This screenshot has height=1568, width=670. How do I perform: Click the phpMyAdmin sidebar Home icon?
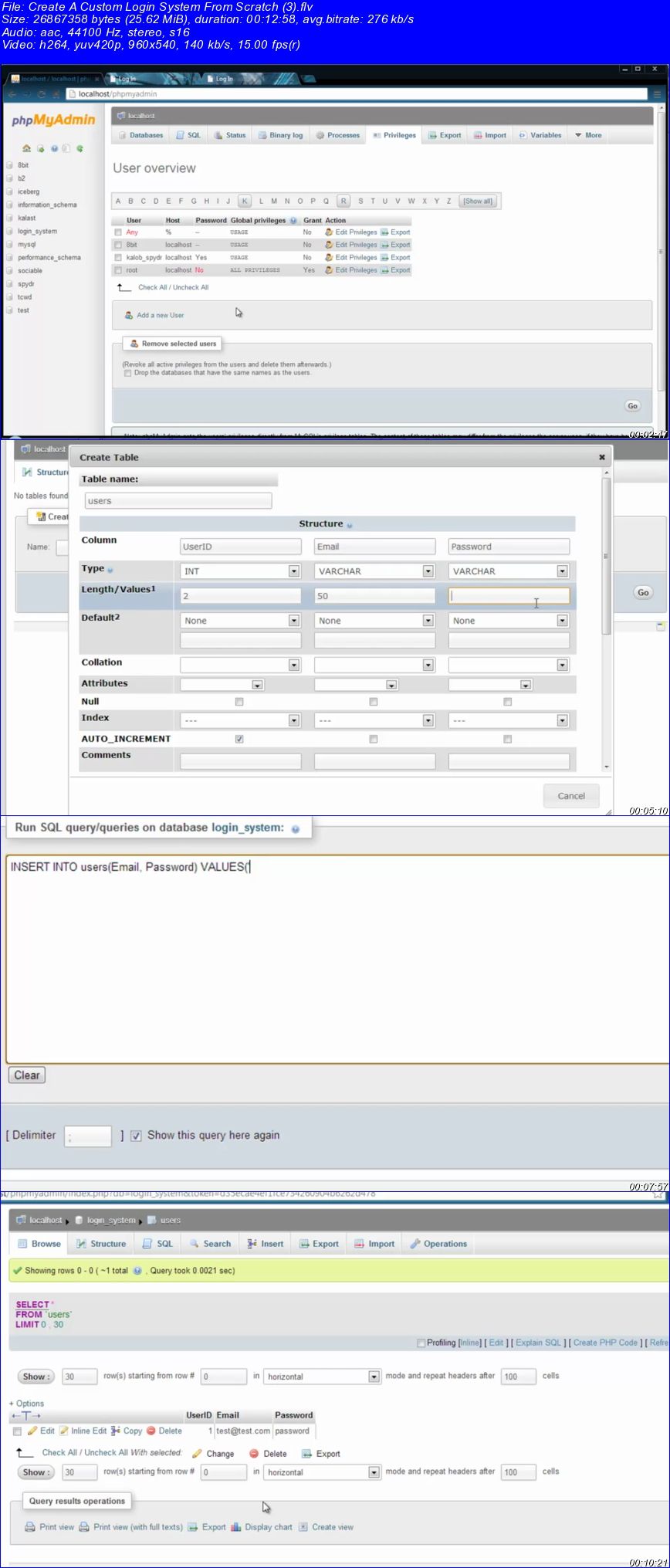coord(26,148)
